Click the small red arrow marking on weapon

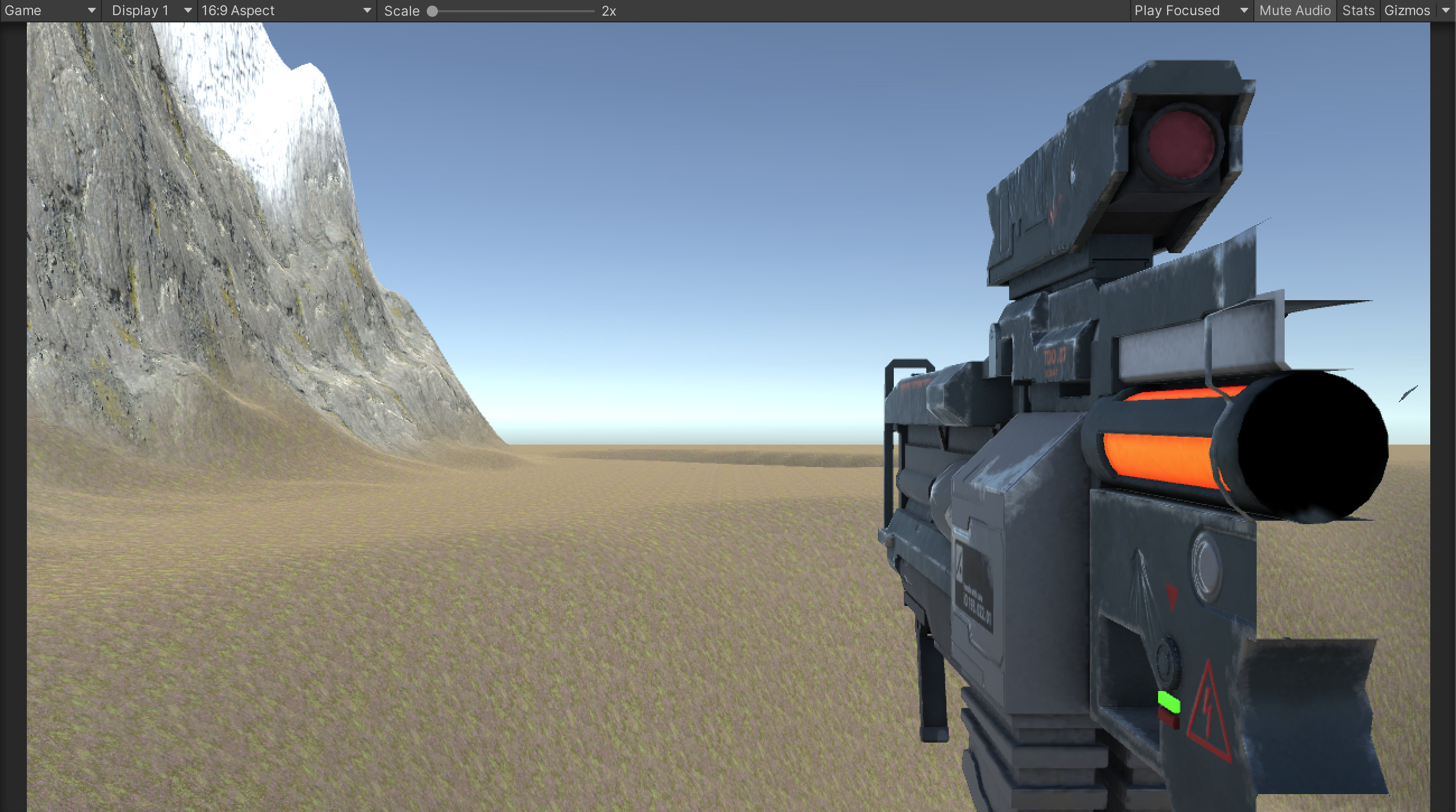[1172, 595]
